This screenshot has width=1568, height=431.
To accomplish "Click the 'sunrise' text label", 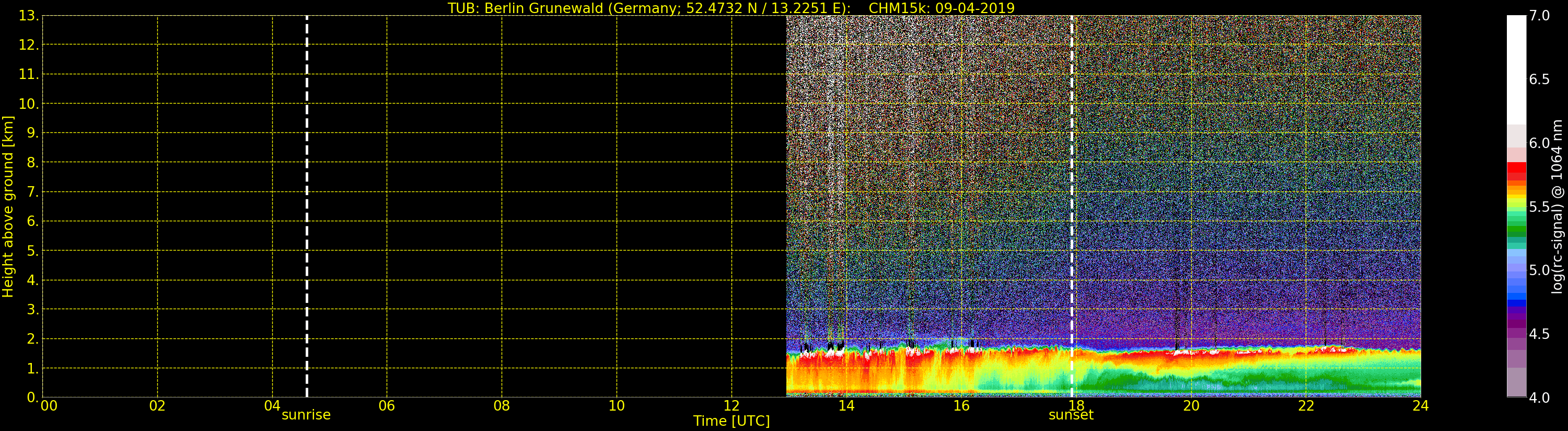I will point(306,415).
